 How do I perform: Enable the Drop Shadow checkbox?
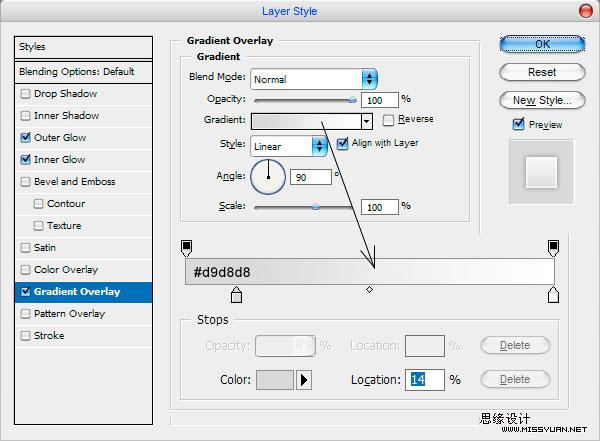click(x=25, y=94)
